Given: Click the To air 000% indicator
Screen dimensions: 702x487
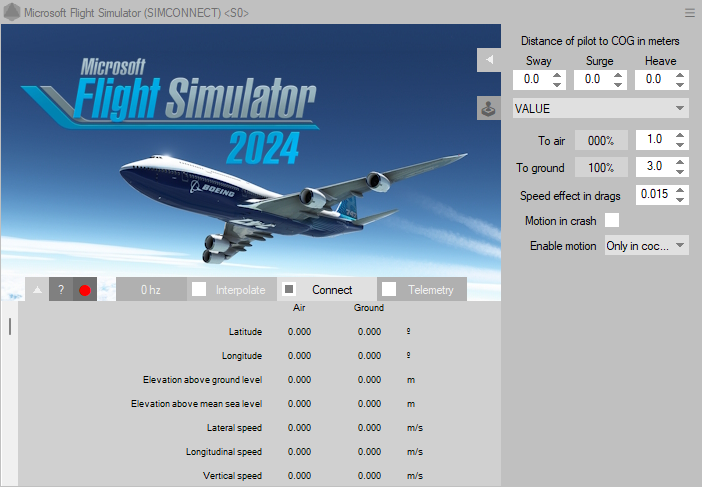Looking at the screenshot, I should 601,140.
